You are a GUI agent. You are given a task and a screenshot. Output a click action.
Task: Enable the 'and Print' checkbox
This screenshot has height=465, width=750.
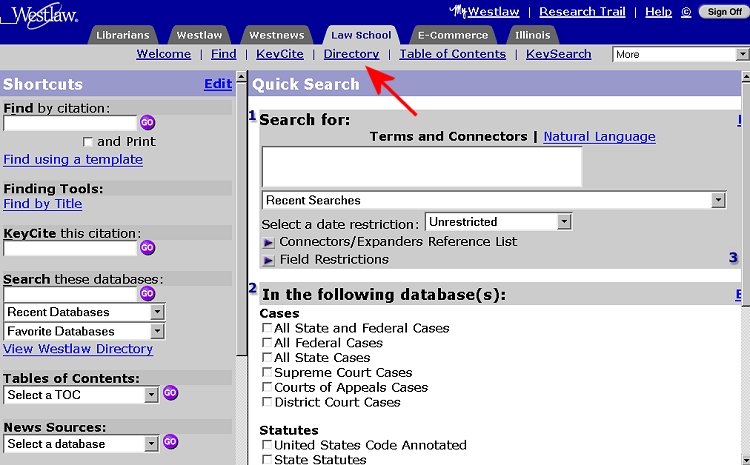[x=88, y=142]
